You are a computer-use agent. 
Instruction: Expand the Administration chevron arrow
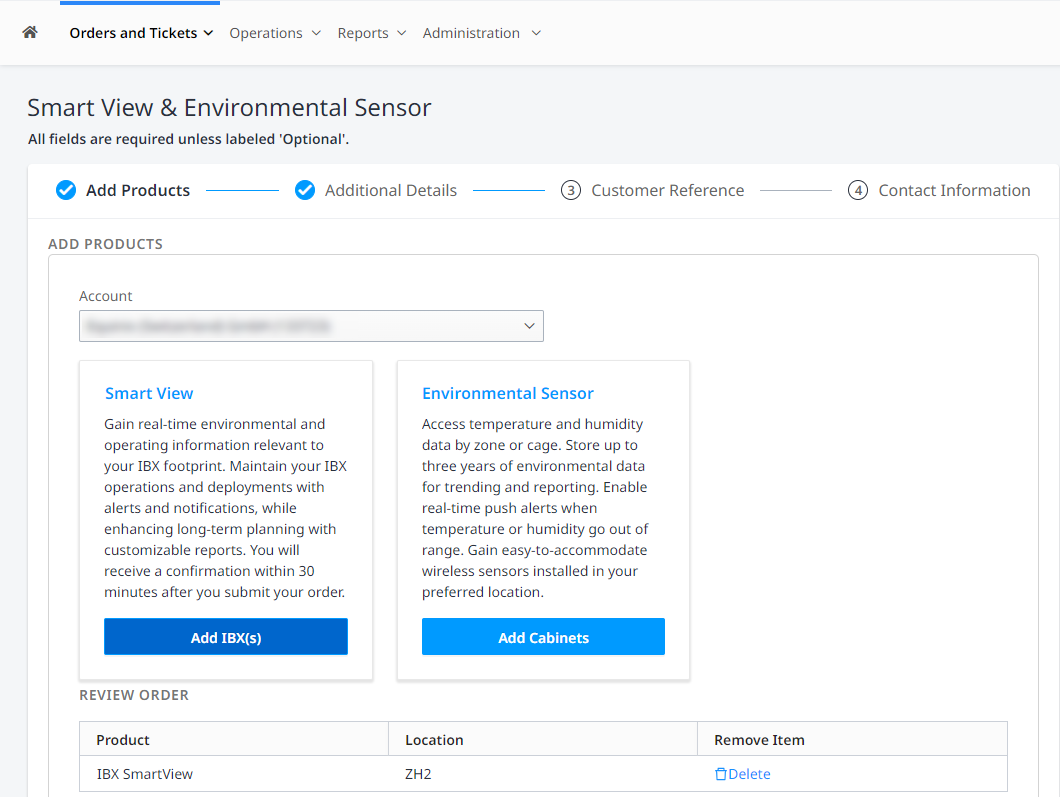(x=536, y=33)
